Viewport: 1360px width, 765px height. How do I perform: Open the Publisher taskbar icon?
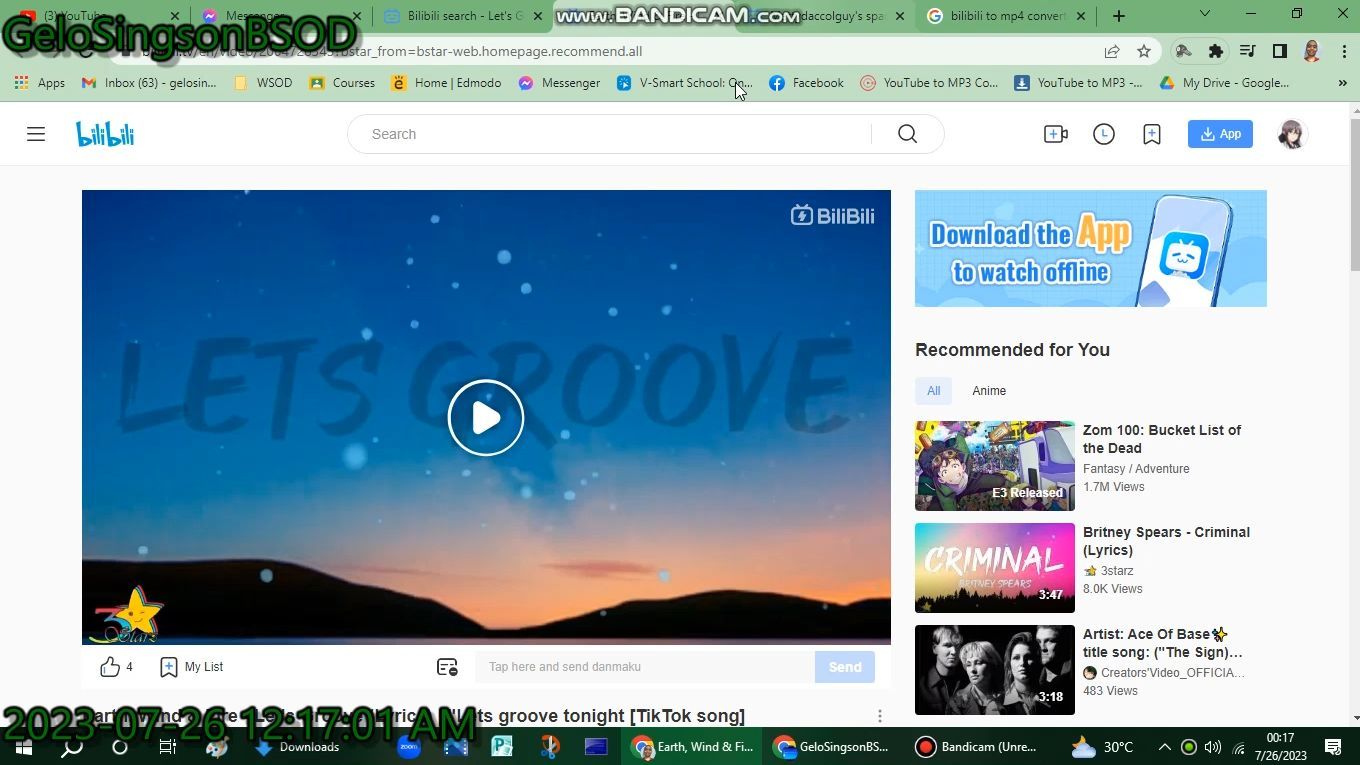click(x=502, y=747)
